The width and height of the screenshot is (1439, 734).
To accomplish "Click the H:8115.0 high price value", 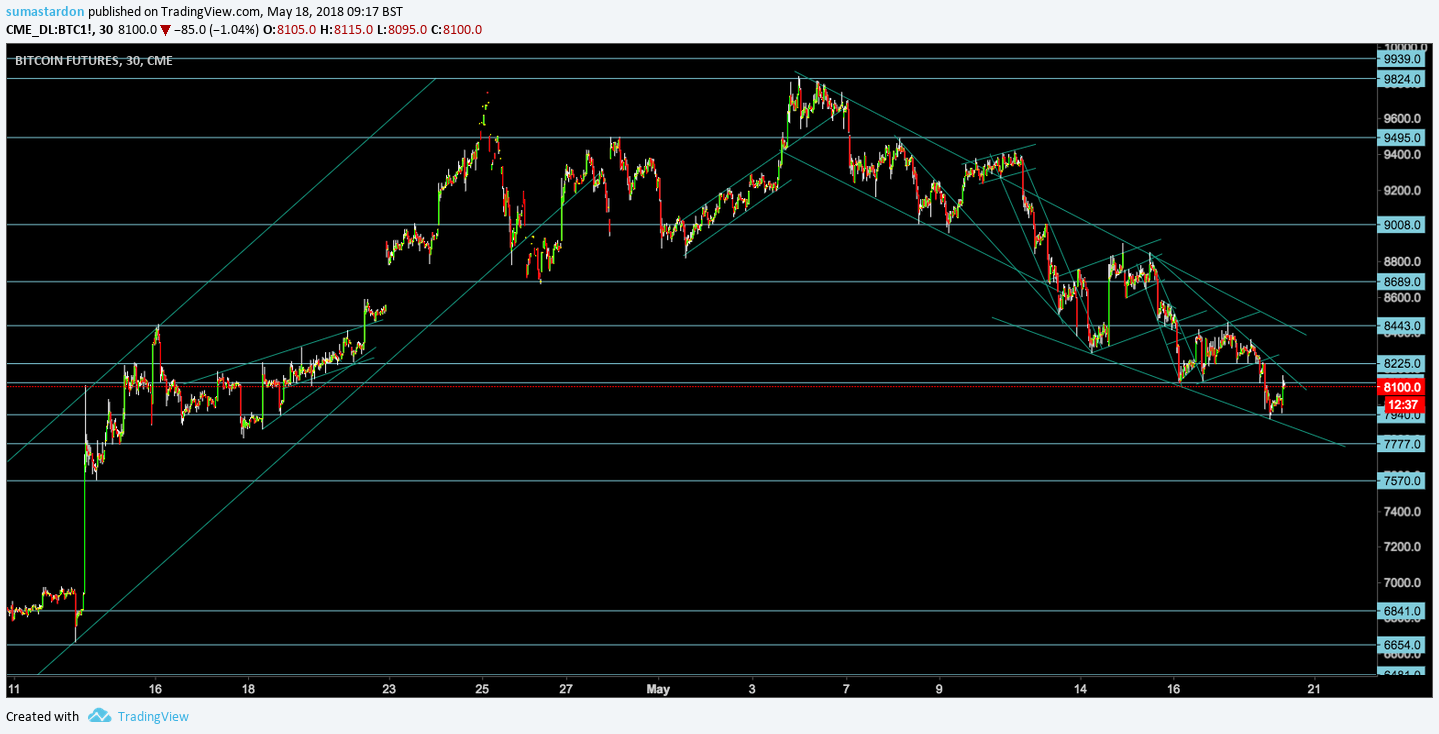I will point(346,29).
